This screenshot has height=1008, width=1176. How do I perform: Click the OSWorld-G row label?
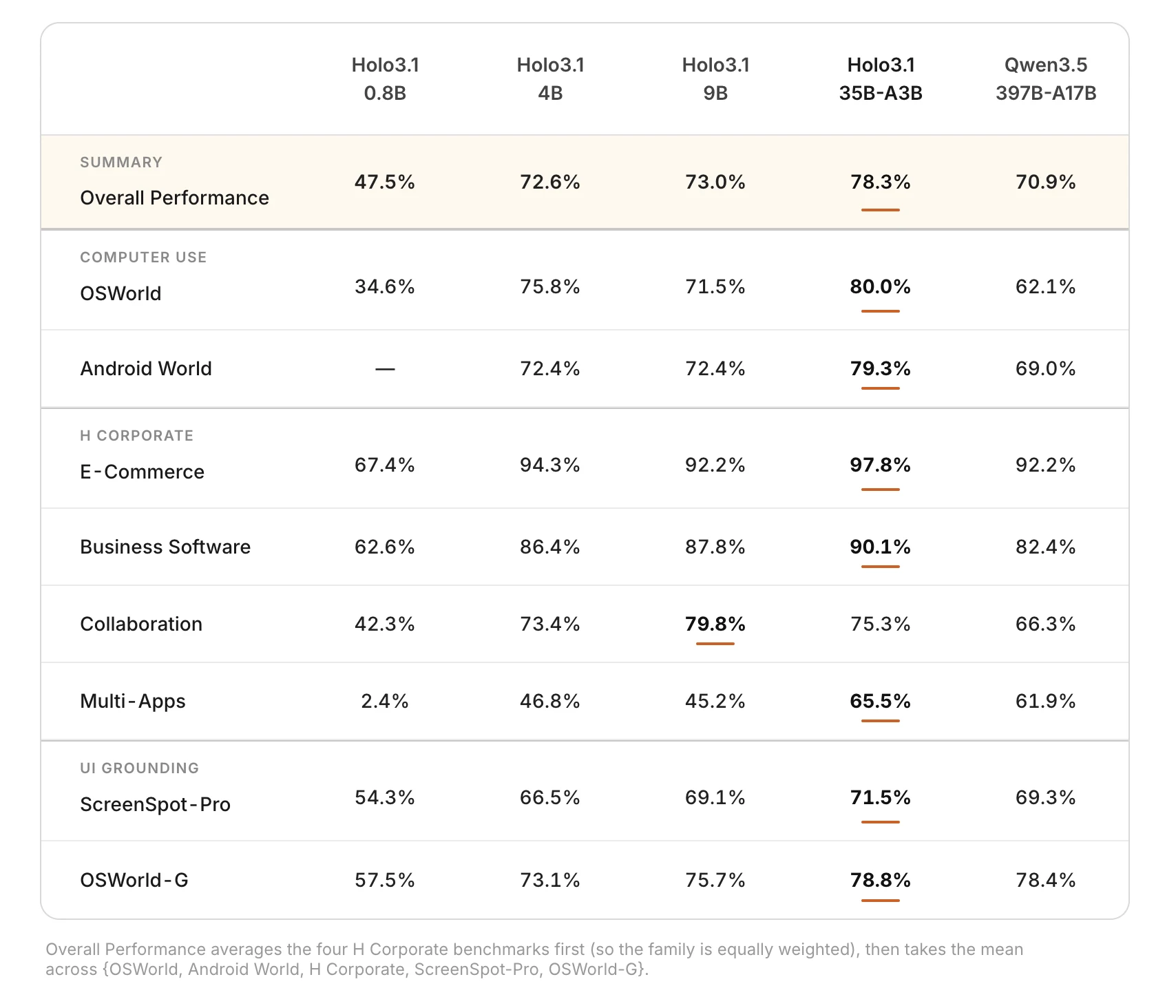pyautogui.click(x=134, y=880)
